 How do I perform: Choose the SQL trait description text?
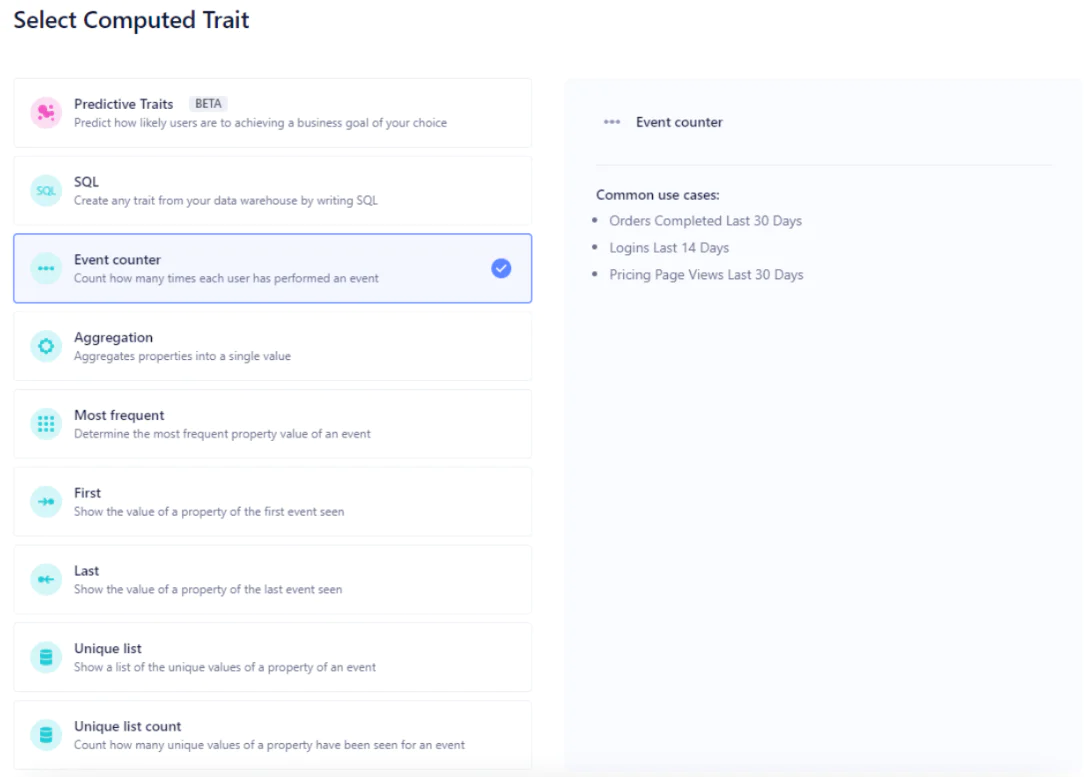tap(225, 201)
